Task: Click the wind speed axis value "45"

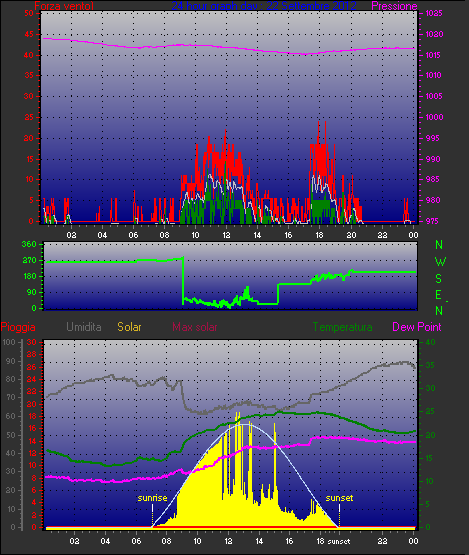Action: [29, 34]
